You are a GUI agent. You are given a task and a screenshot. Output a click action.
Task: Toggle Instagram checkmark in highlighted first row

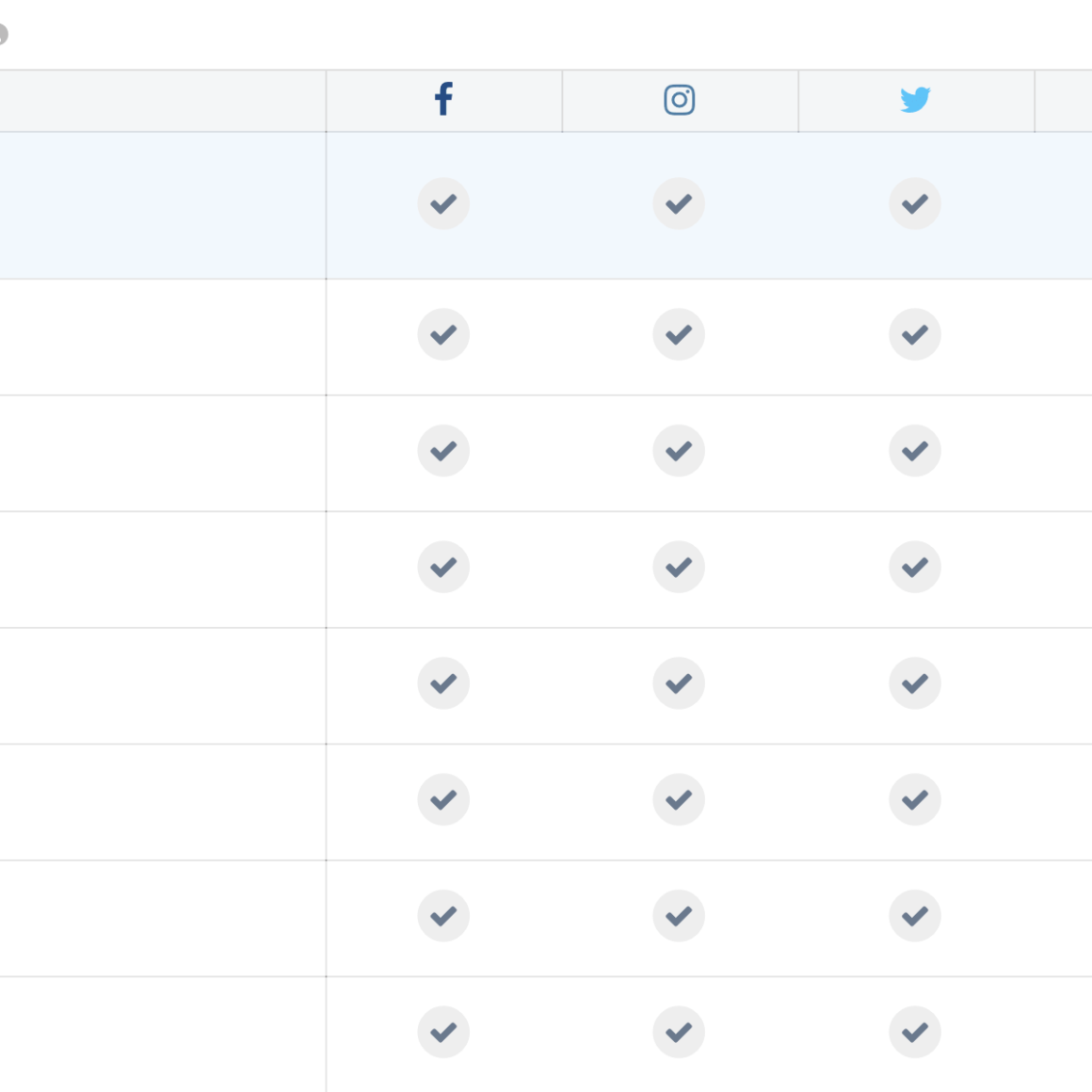(x=679, y=203)
